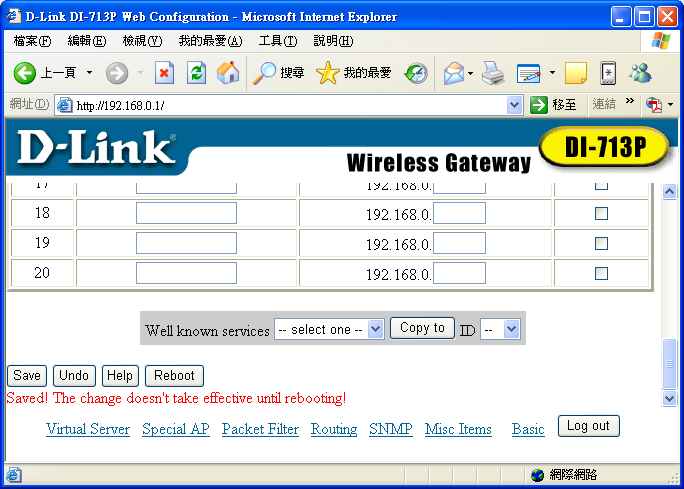Click the PDA device toolbar icon
This screenshot has width=684, height=489.
coord(608,73)
